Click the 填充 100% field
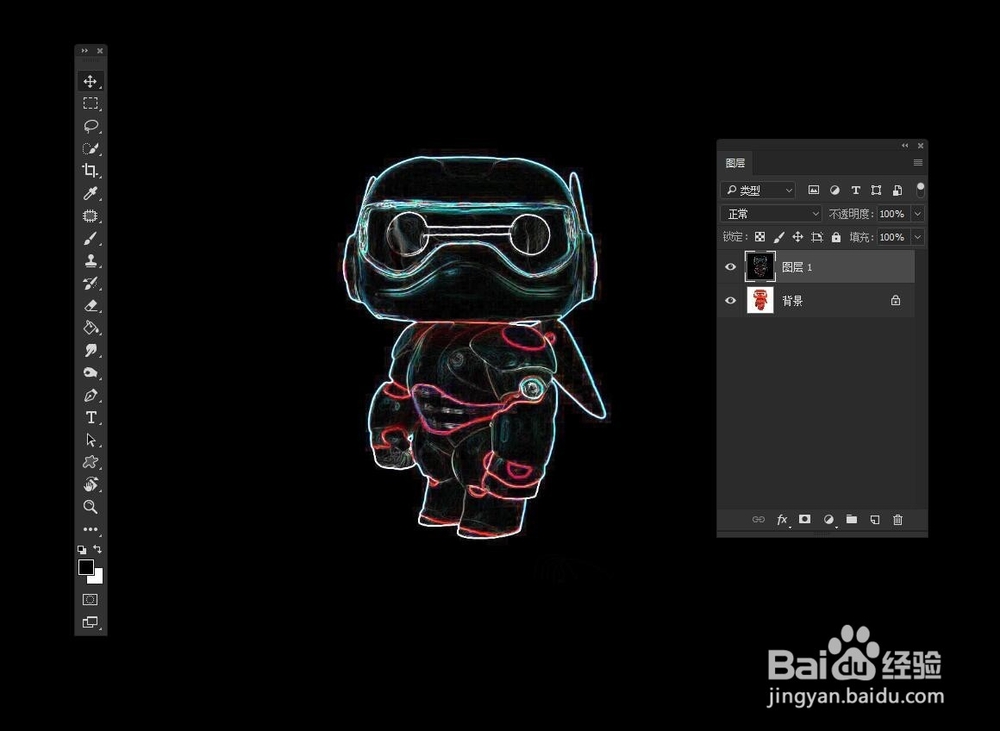This screenshot has width=1000, height=731. coord(892,237)
